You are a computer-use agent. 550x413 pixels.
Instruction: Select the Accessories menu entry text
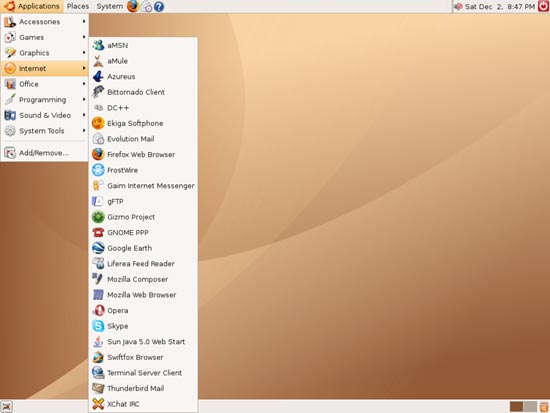(x=39, y=22)
